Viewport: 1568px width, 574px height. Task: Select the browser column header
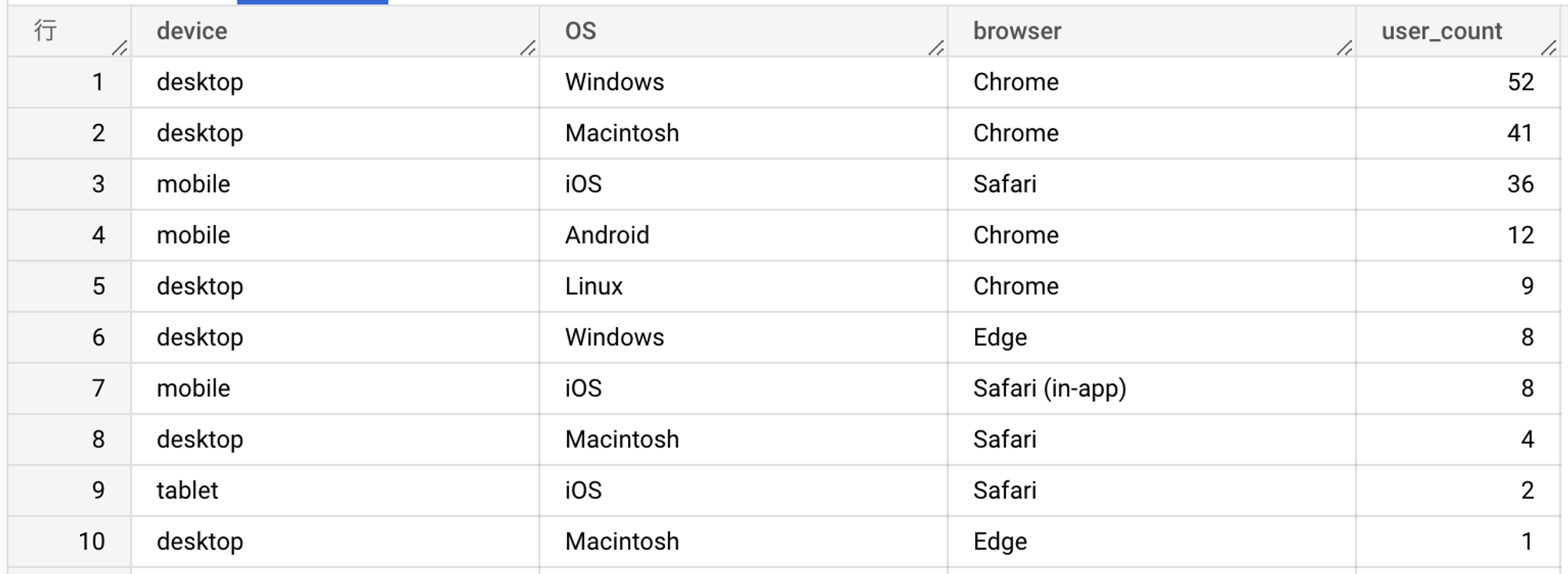coord(1152,31)
